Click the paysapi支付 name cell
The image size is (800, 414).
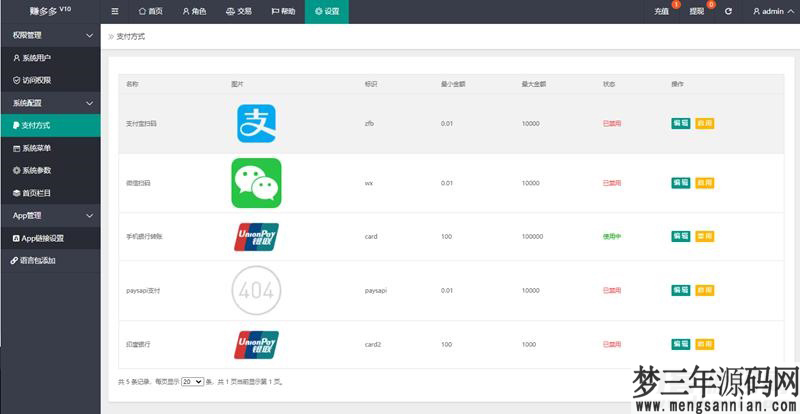coord(143,291)
